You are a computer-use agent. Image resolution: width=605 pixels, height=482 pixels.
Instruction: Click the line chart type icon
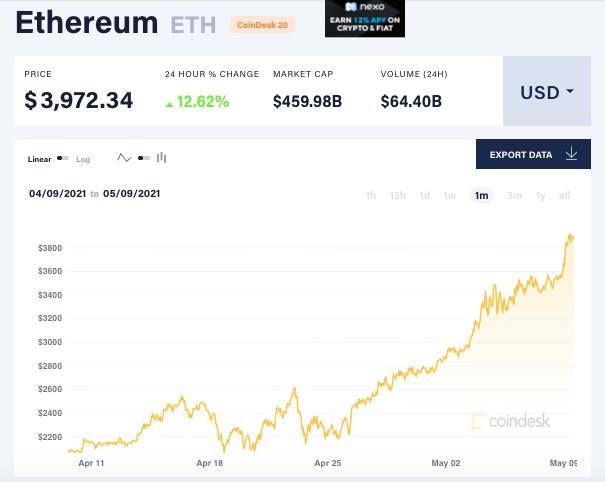[x=124, y=158]
